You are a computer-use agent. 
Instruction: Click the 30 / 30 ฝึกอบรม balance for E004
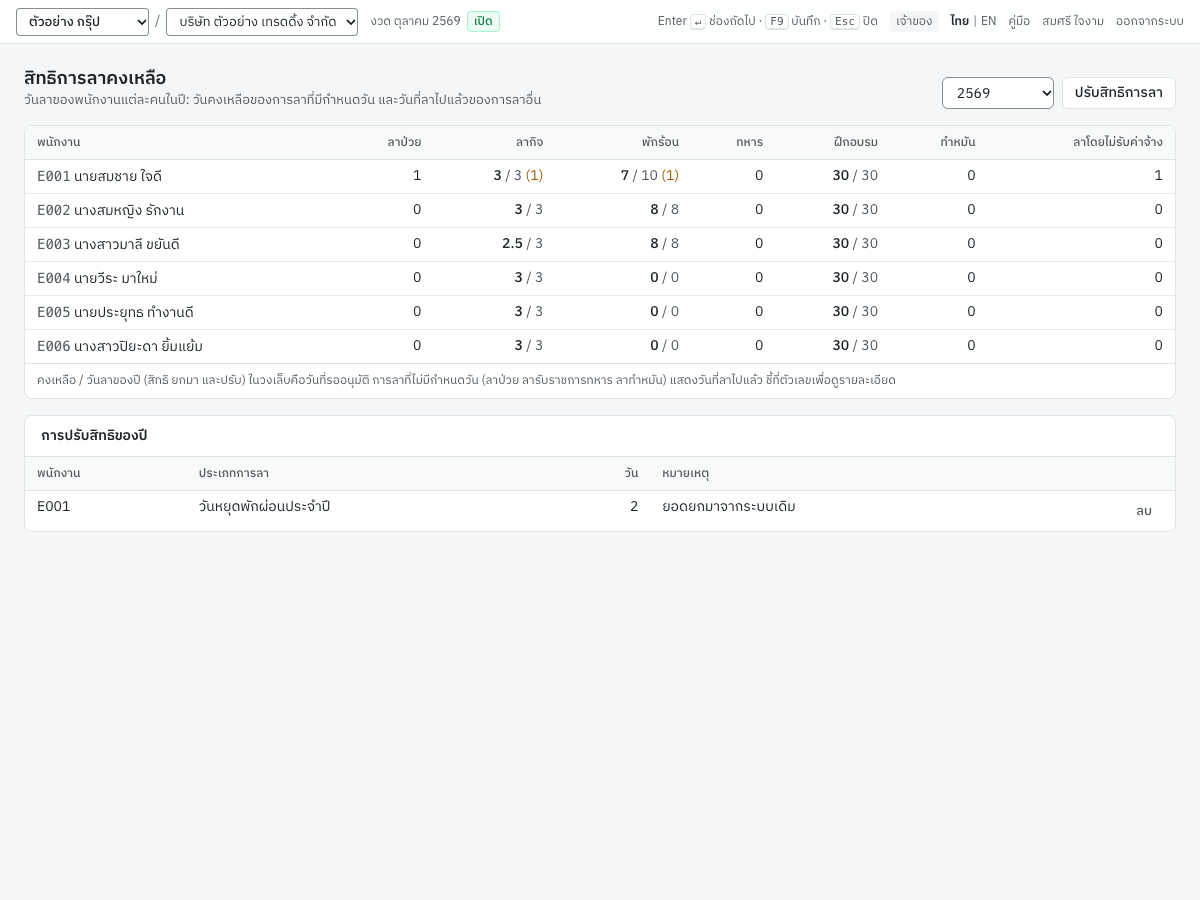point(855,278)
